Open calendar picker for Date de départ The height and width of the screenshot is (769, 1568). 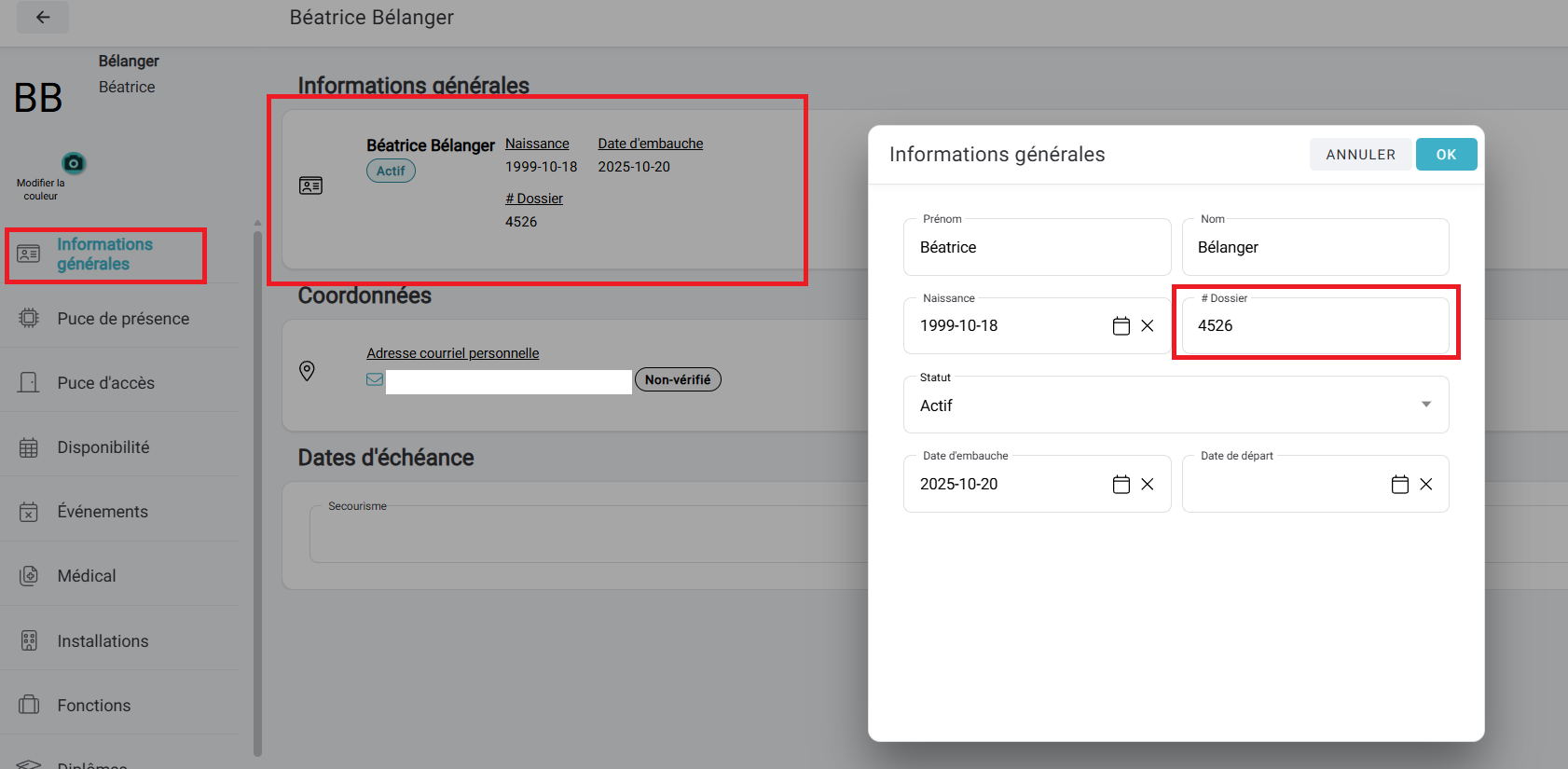coord(1399,485)
